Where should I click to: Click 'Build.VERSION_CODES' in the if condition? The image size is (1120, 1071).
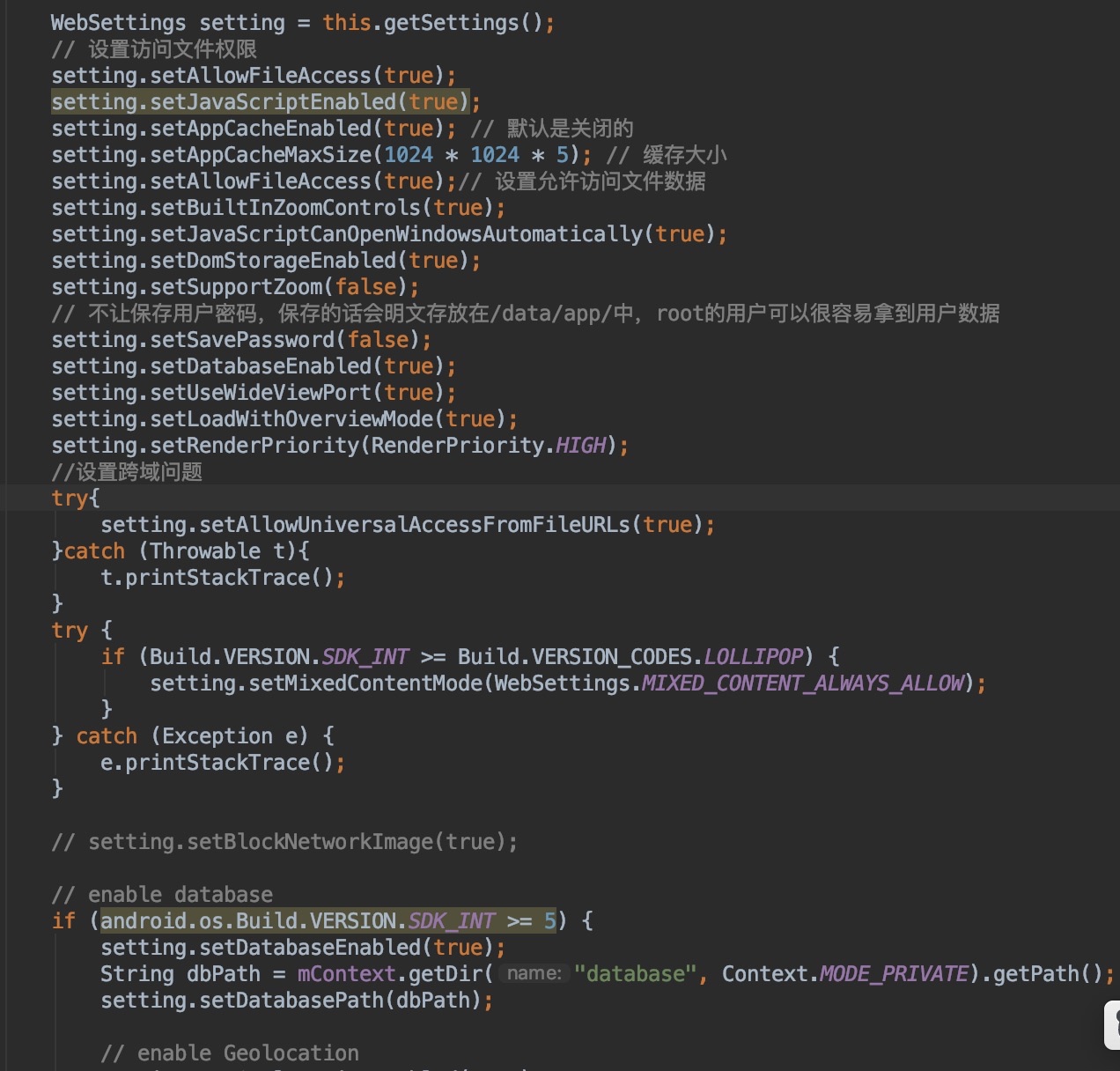pos(574,657)
